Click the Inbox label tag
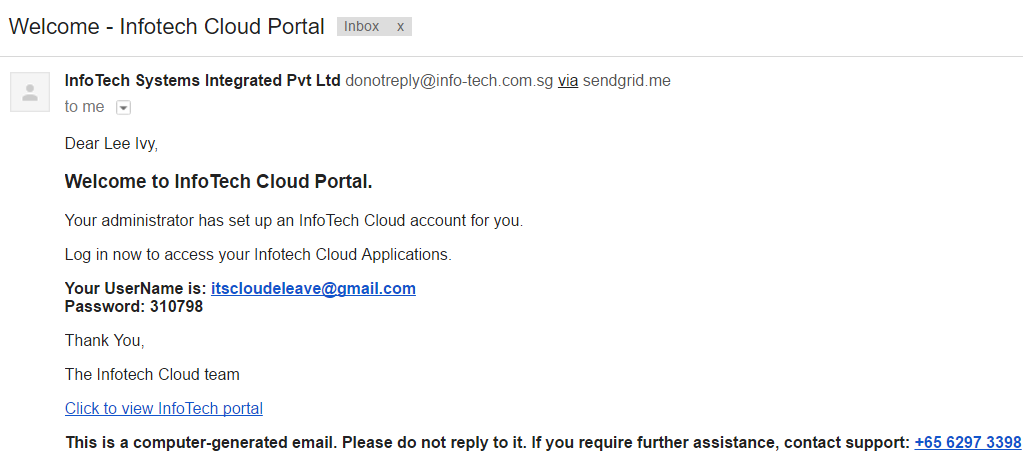This screenshot has height=472, width=1023. pos(362,27)
